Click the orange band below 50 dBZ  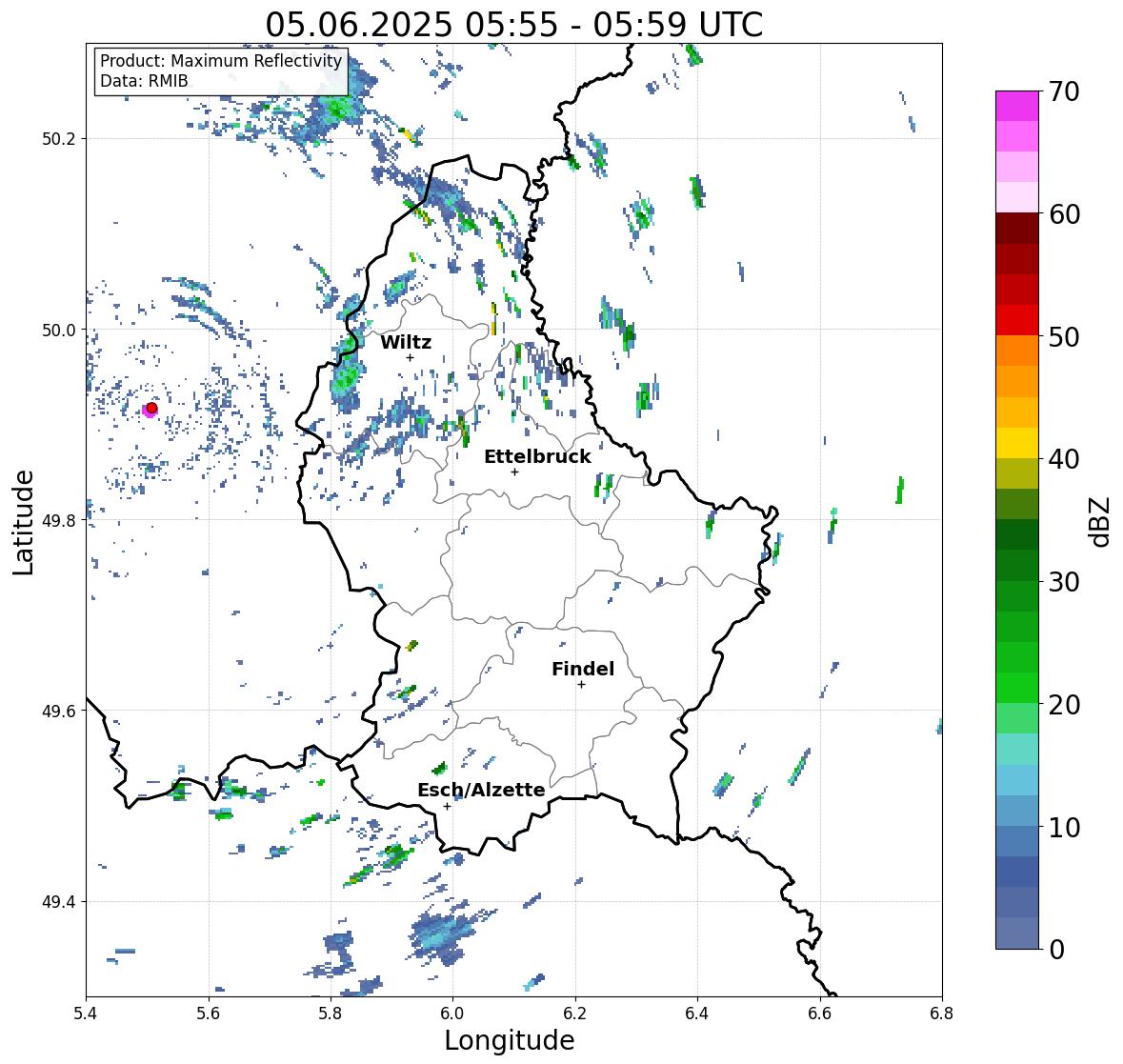click(1017, 351)
